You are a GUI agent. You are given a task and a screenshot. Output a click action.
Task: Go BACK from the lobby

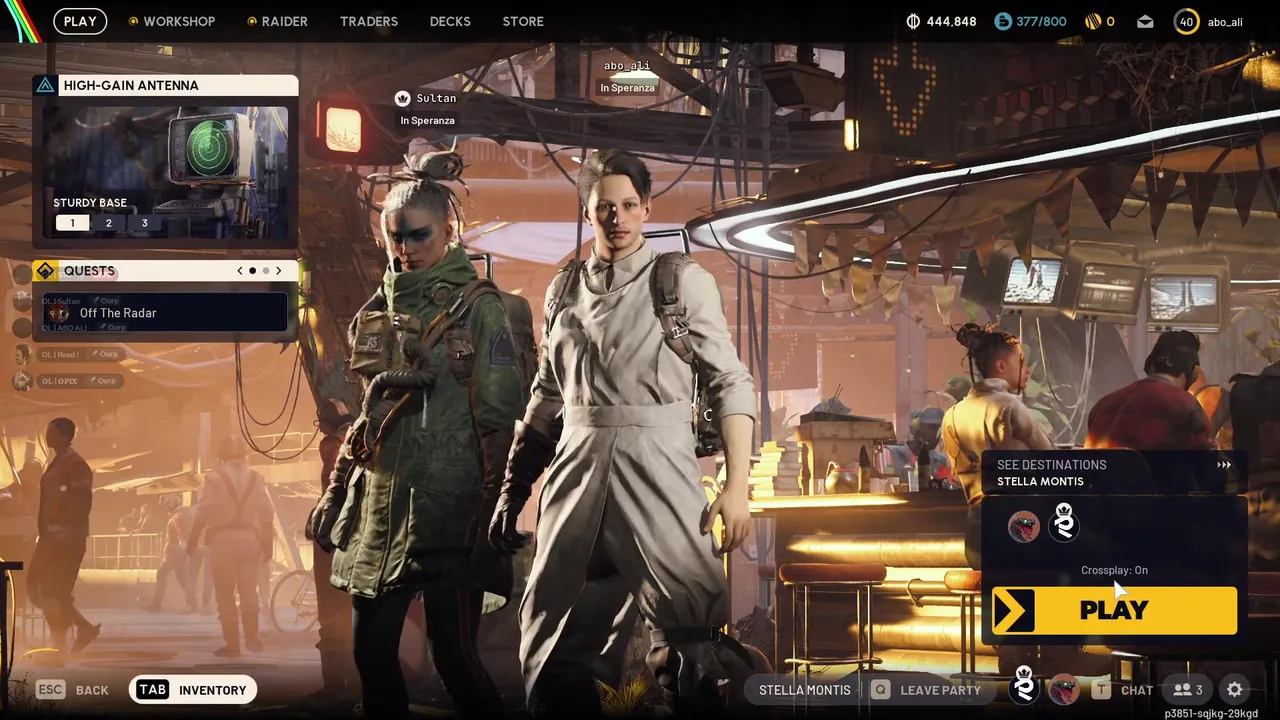92,690
